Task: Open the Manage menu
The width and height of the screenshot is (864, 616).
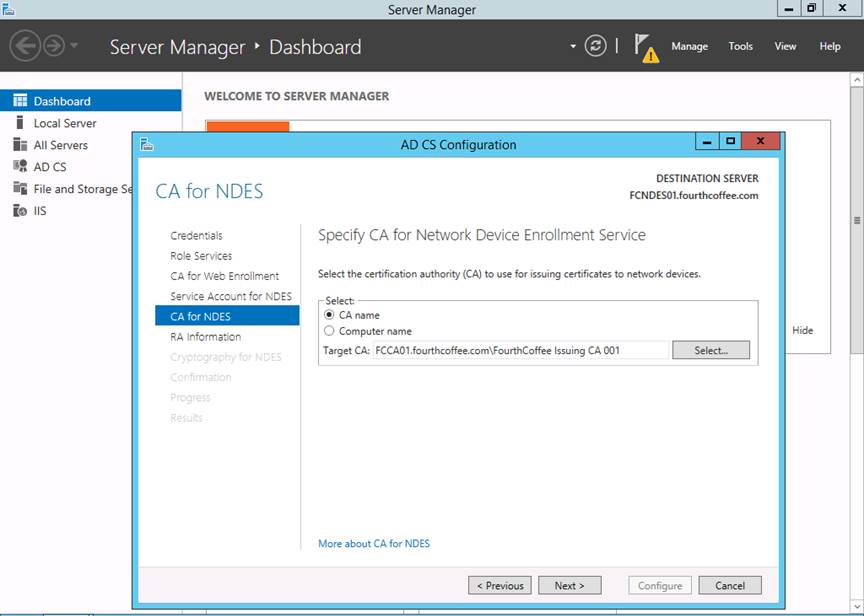Action: tap(689, 46)
